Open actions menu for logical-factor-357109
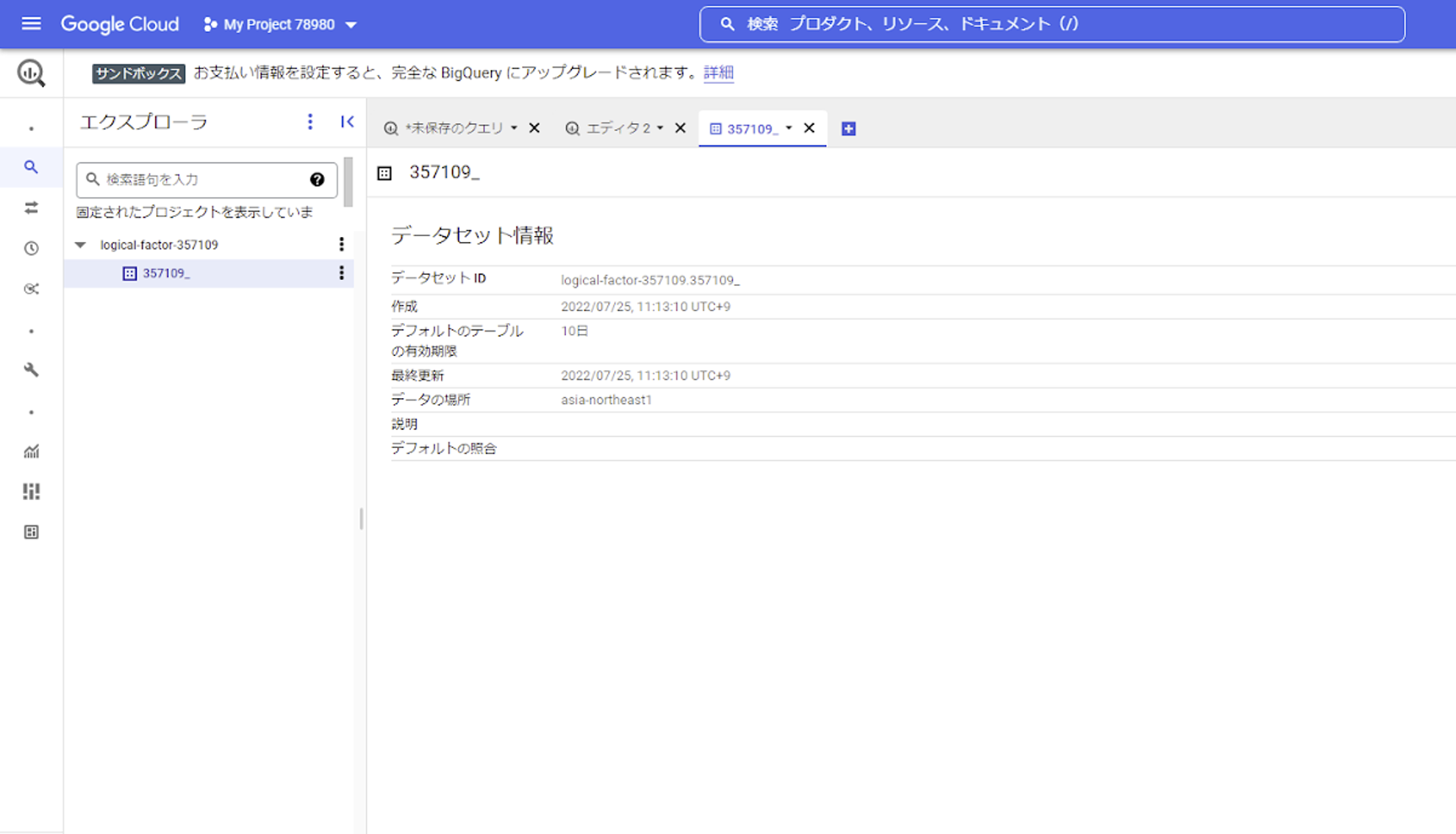 (x=342, y=245)
